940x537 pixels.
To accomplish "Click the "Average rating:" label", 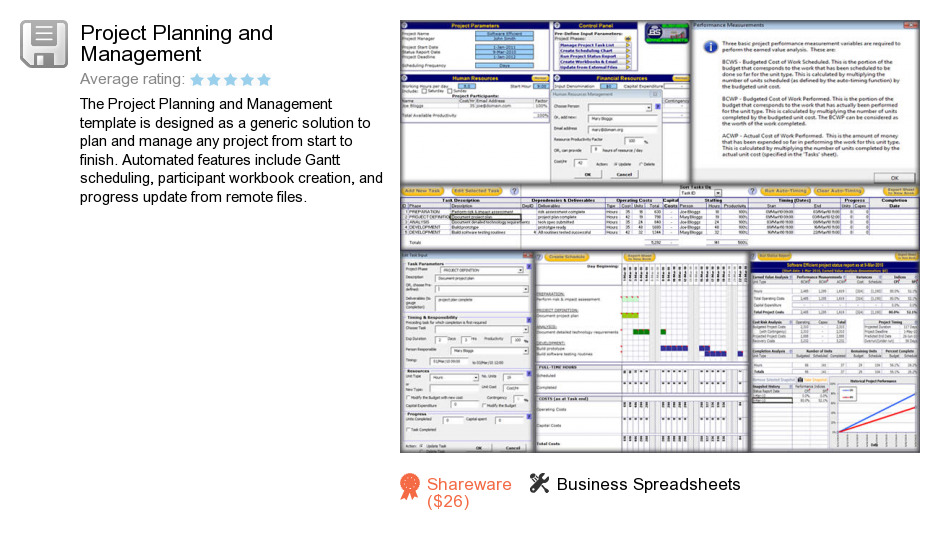I will [132, 79].
